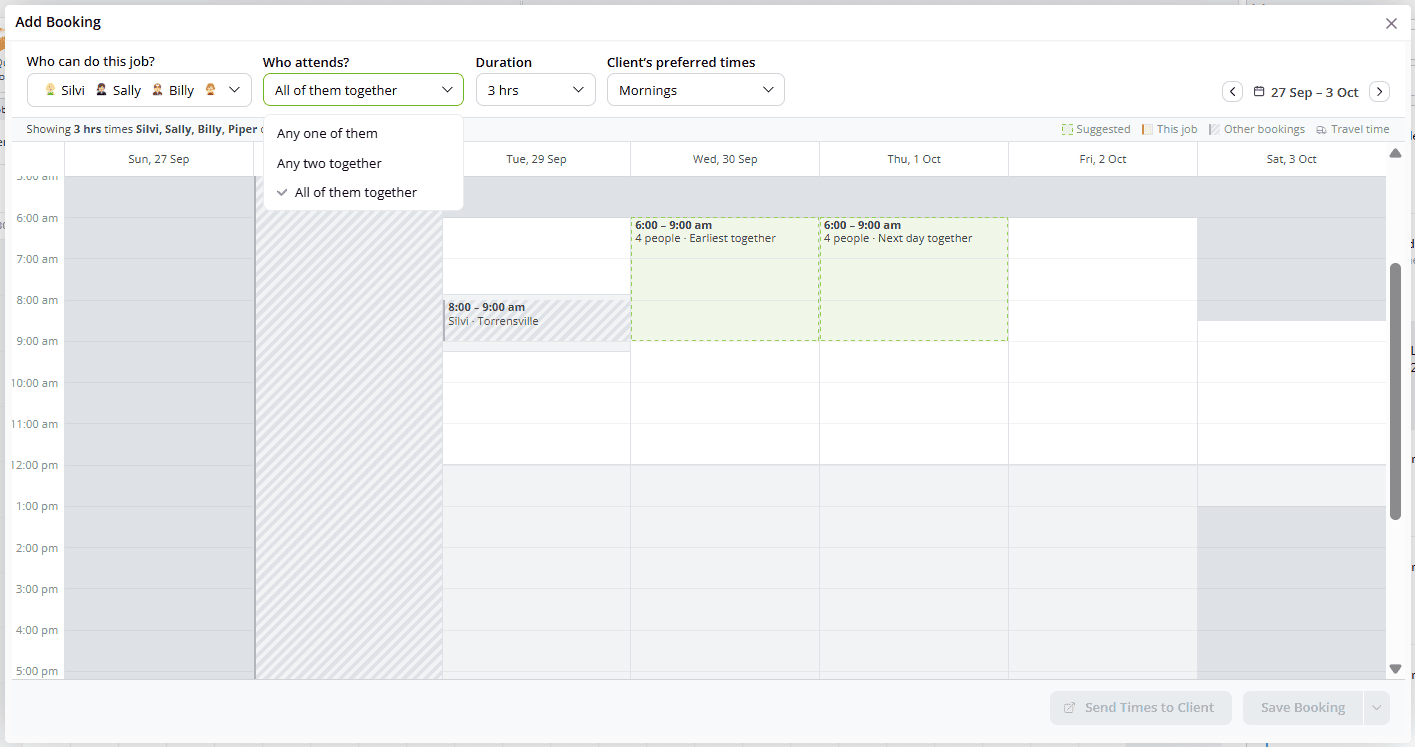Open Silvi's 8:00 – 9:00 am Torrensville booking
This screenshot has width=1415, height=747.
[x=537, y=320]
